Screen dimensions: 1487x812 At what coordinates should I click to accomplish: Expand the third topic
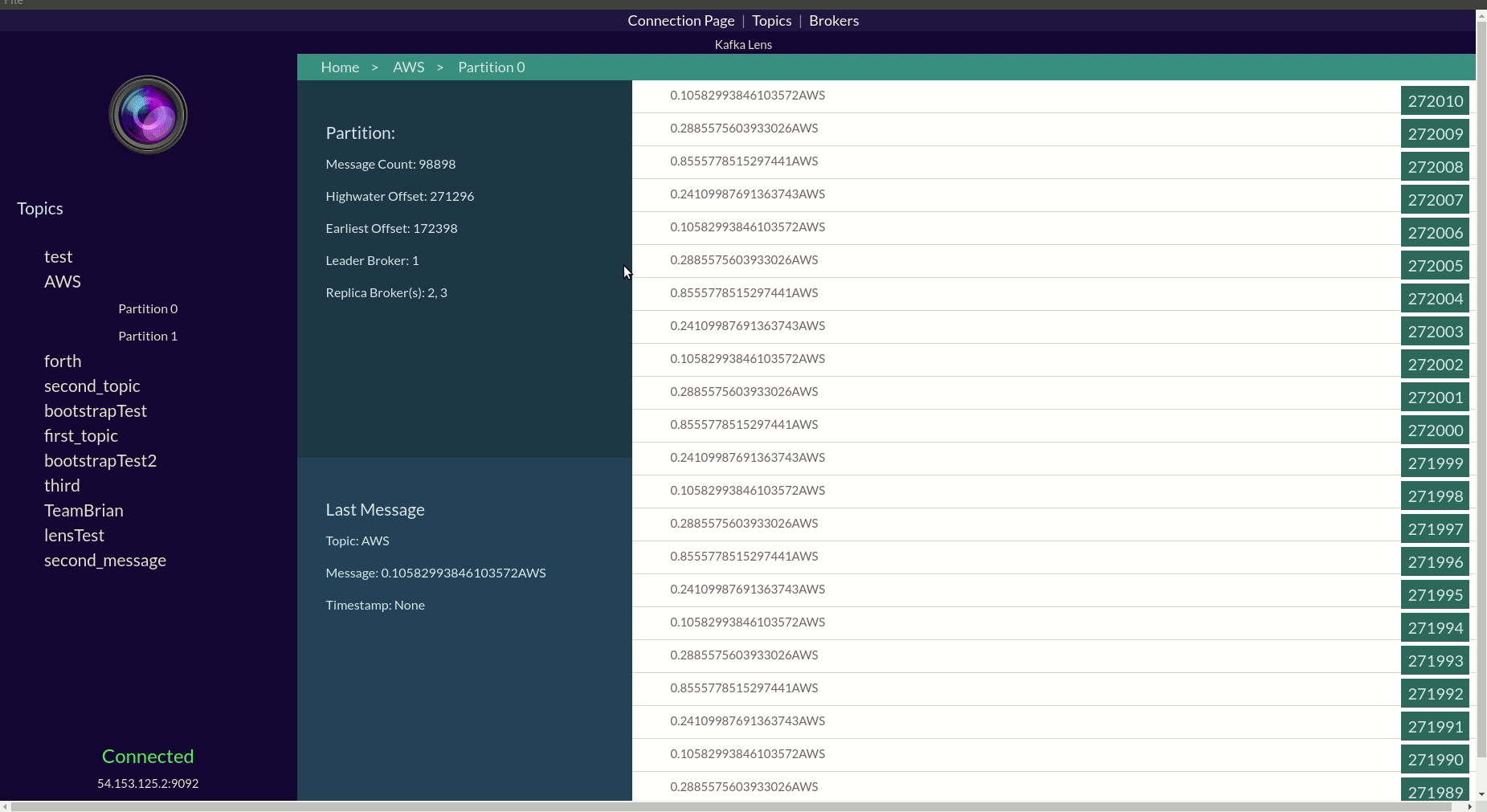[x=62, y=485]
